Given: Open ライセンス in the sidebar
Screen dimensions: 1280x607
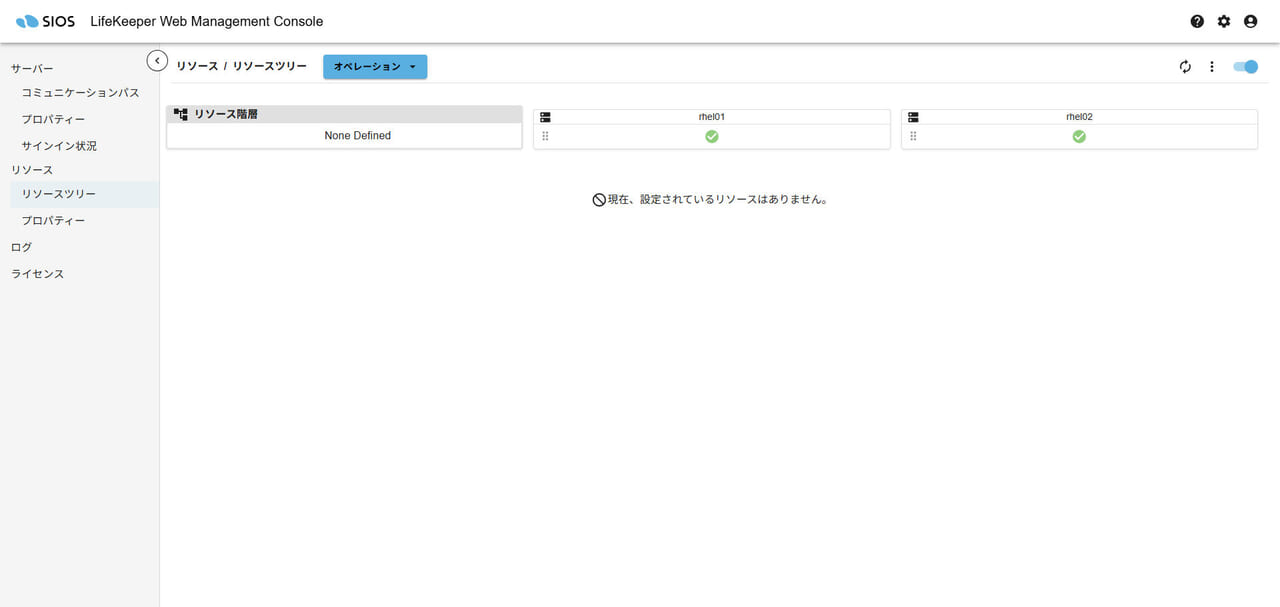Looking at the screenshot, I should pos(37,274).
